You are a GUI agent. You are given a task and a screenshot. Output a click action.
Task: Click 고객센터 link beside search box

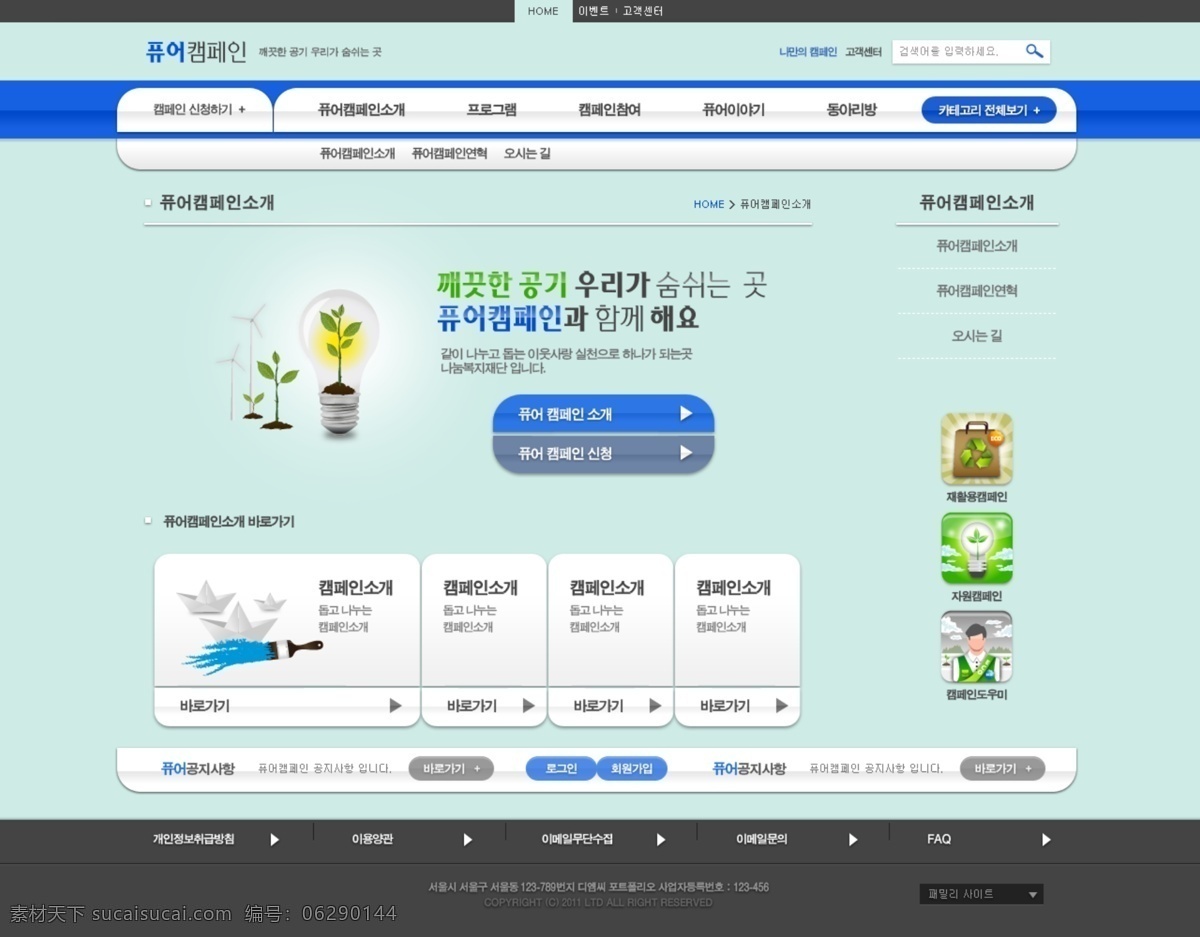[863, 52]
